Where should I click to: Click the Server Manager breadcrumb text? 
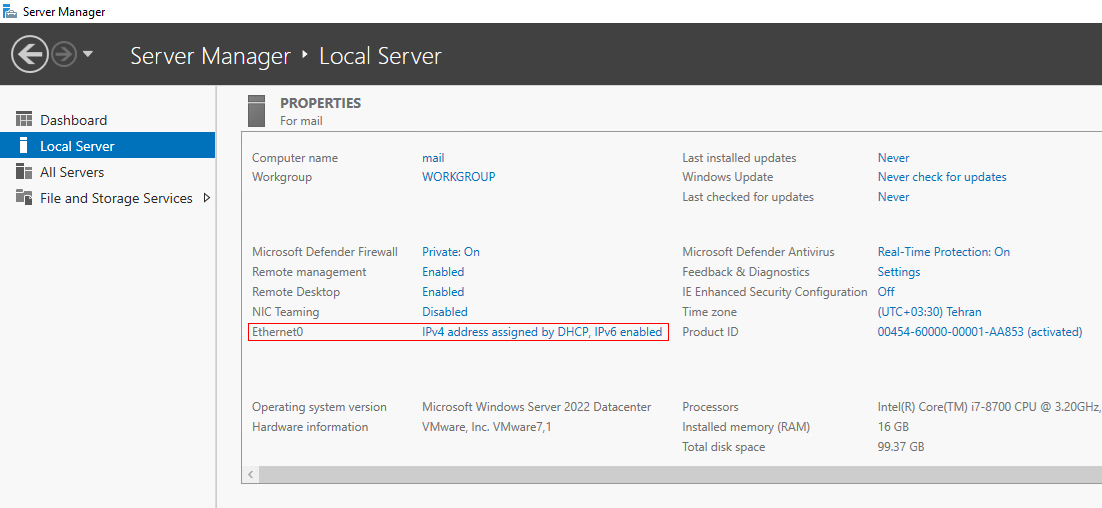[210, 56]
